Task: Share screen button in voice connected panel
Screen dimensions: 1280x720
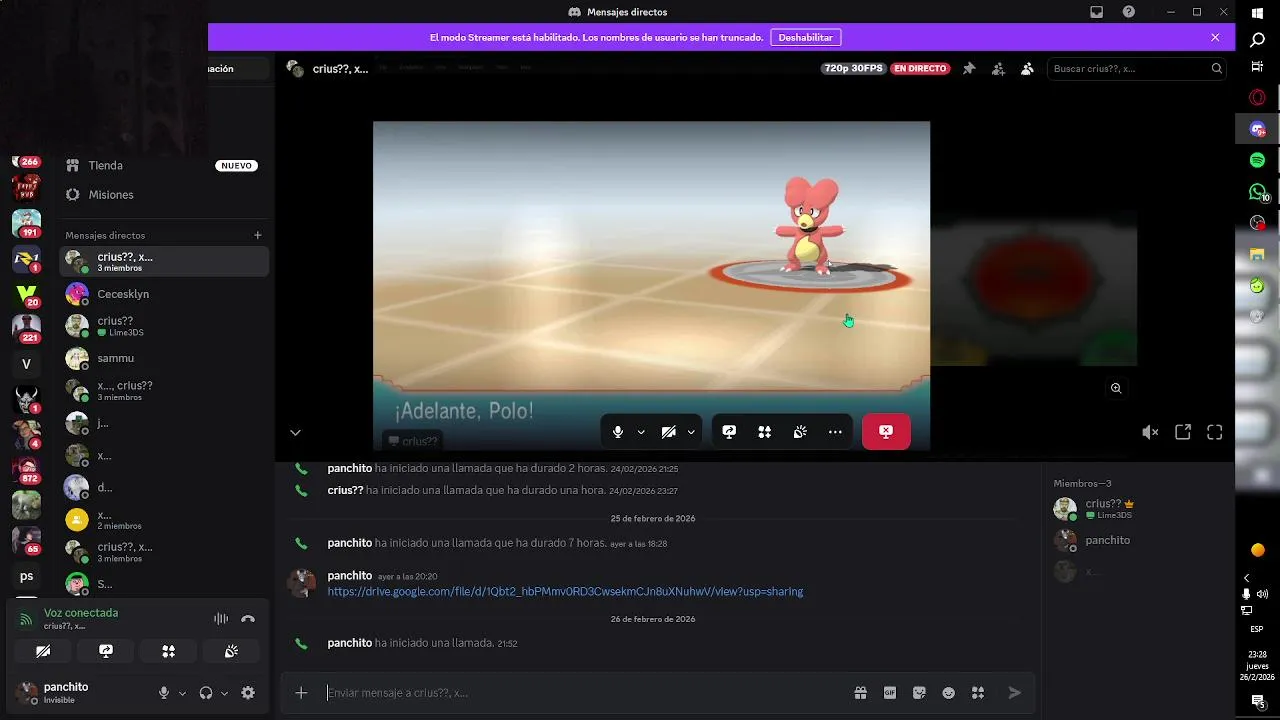Action: pos(106,651)
